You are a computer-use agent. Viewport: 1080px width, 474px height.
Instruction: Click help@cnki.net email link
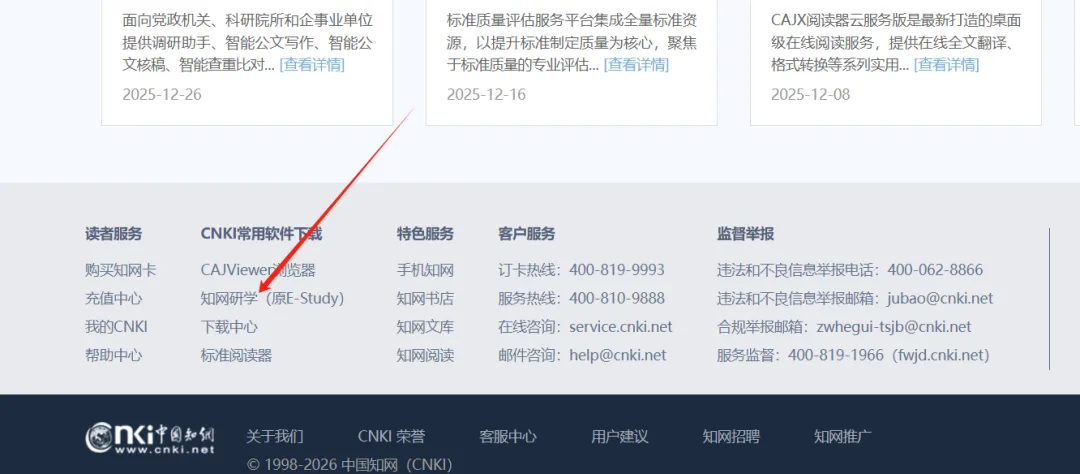pyautogui.click(x=618, y=355)
